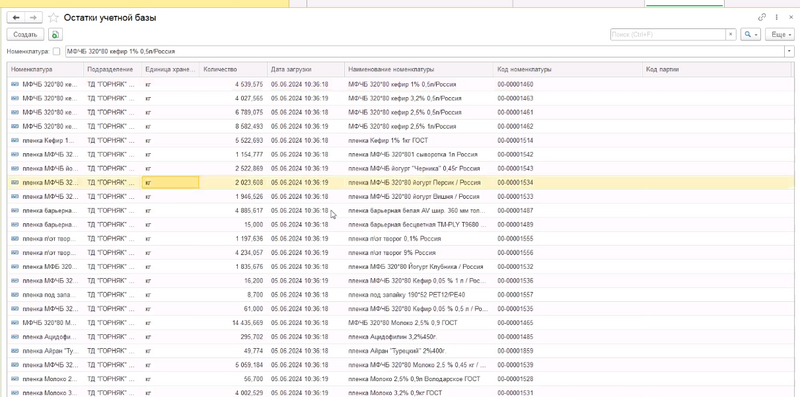Click row icon for code 00-00001463
This screenshot has width=800, height=397.
(15, 98)
